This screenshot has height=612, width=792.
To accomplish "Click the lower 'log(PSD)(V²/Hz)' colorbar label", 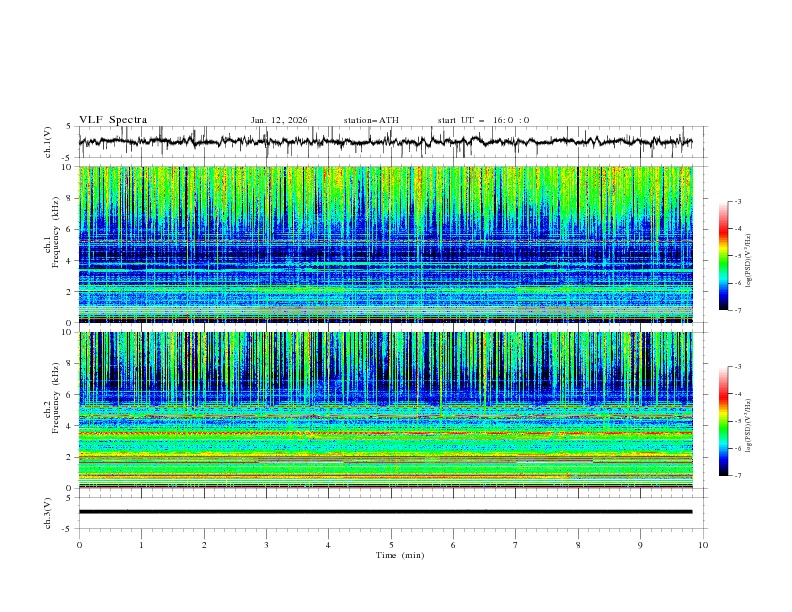I will (x=748, y=425).
